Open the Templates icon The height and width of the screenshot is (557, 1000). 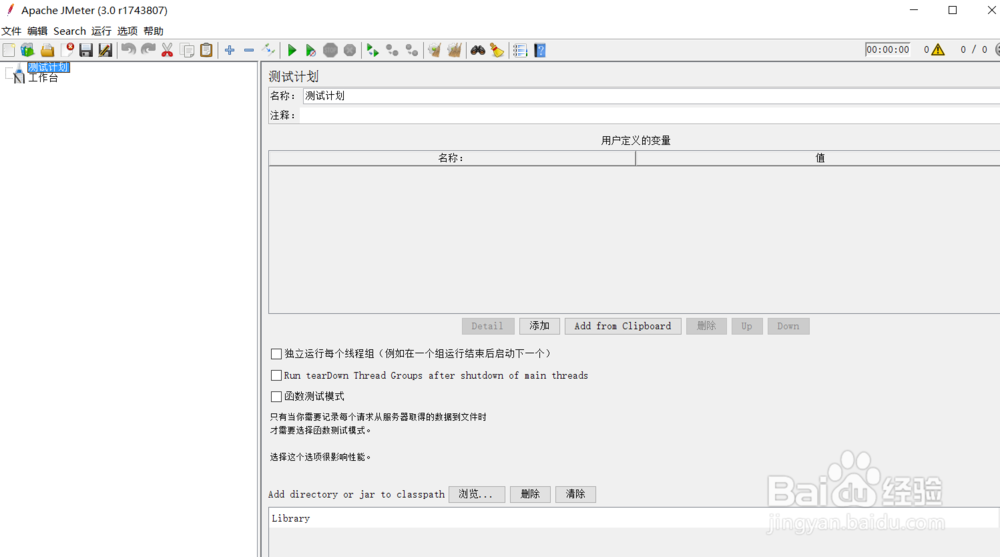tap(27, 50)
